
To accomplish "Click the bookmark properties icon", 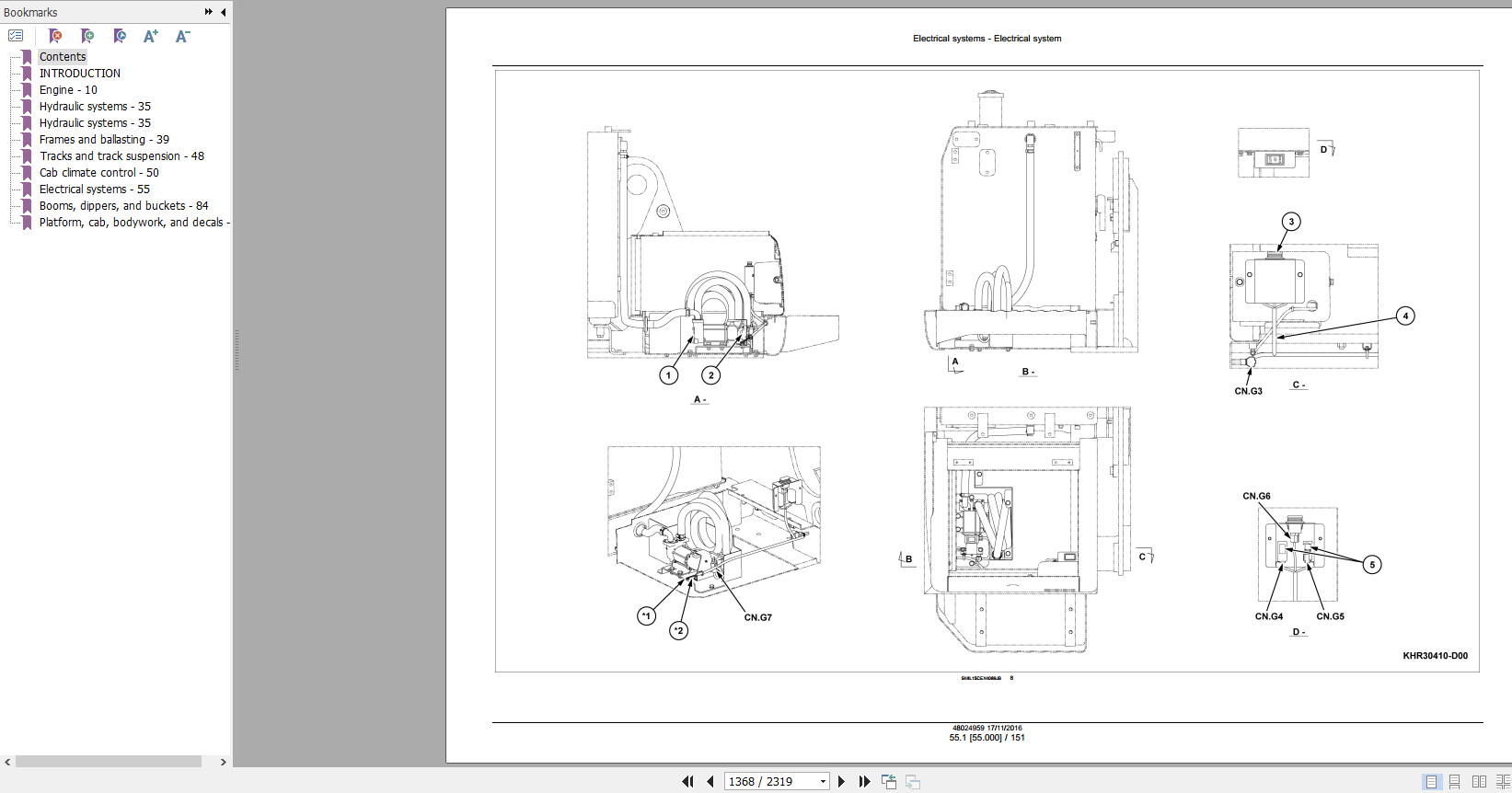I will pos(120,36).
